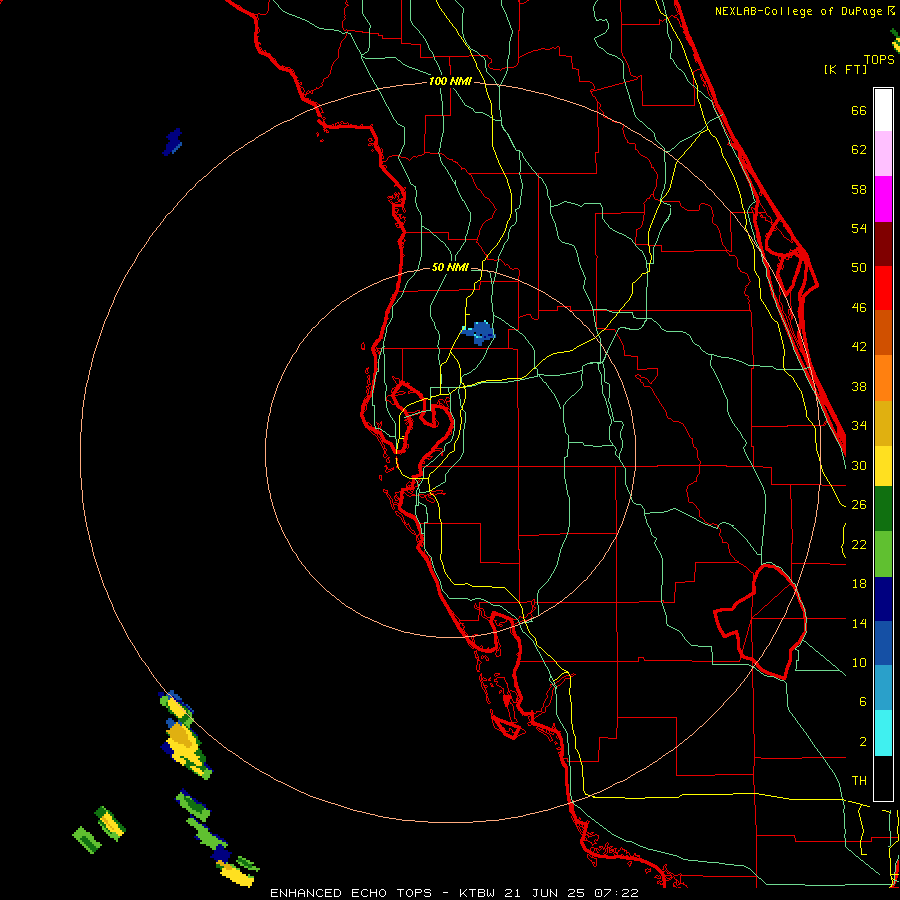Select the 50 NMI range ring label
Image resolution: width=900 pixels, height=900 pixels.
point(450,267)
